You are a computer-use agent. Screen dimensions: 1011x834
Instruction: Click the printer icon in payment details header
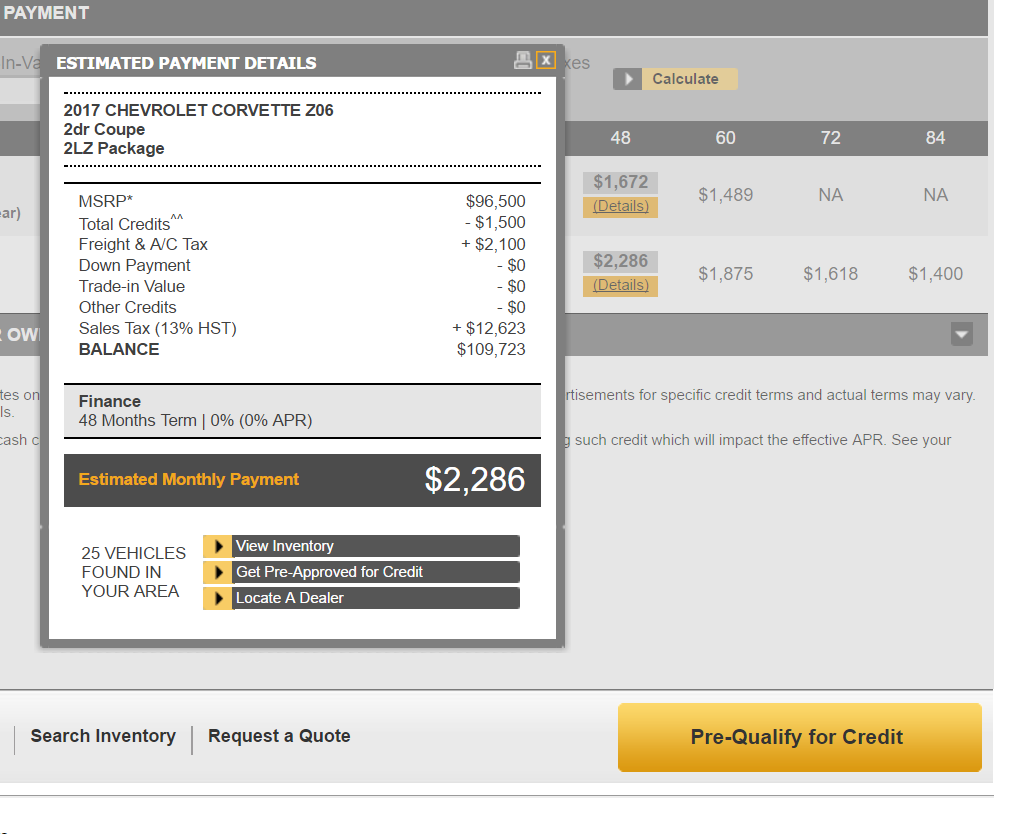(x=522, y=61)
